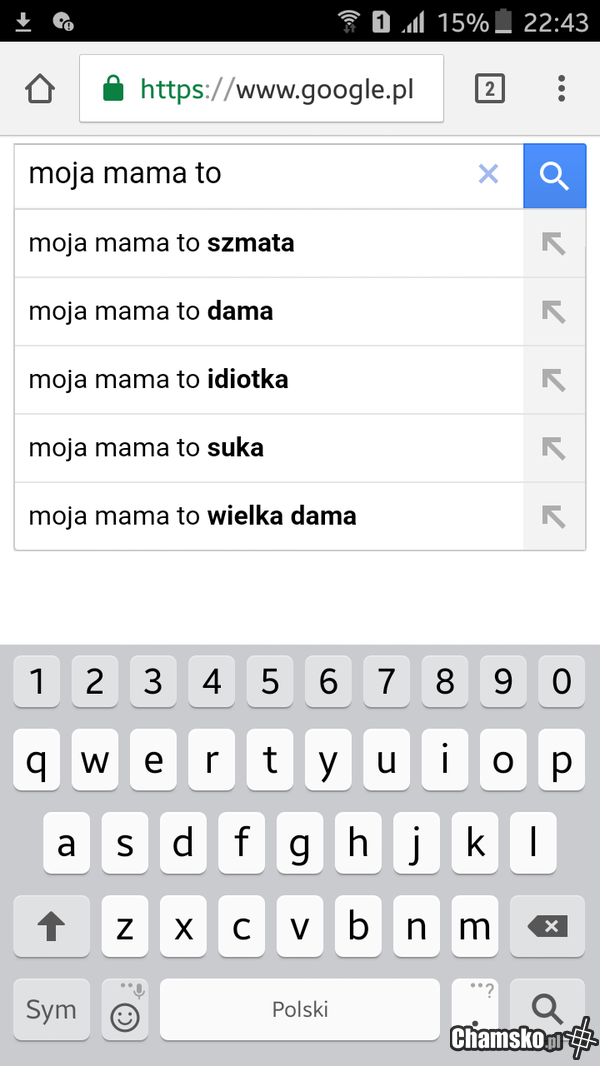Tap the keyboard emoji and voice key
The width and height of the screenshot is (600, 1066).
click(x=126, y=1010)
